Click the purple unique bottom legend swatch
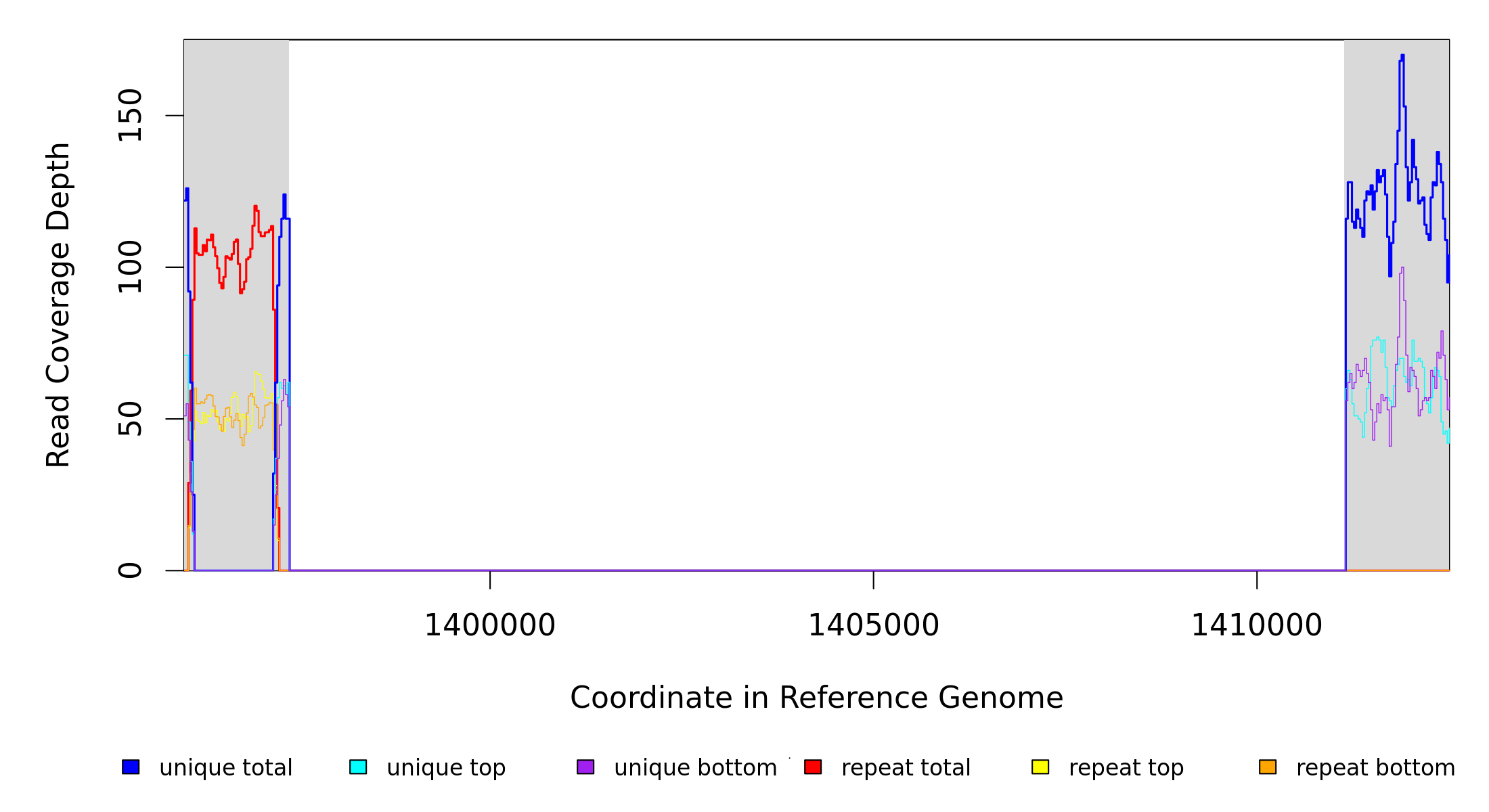 click(585, 767)
